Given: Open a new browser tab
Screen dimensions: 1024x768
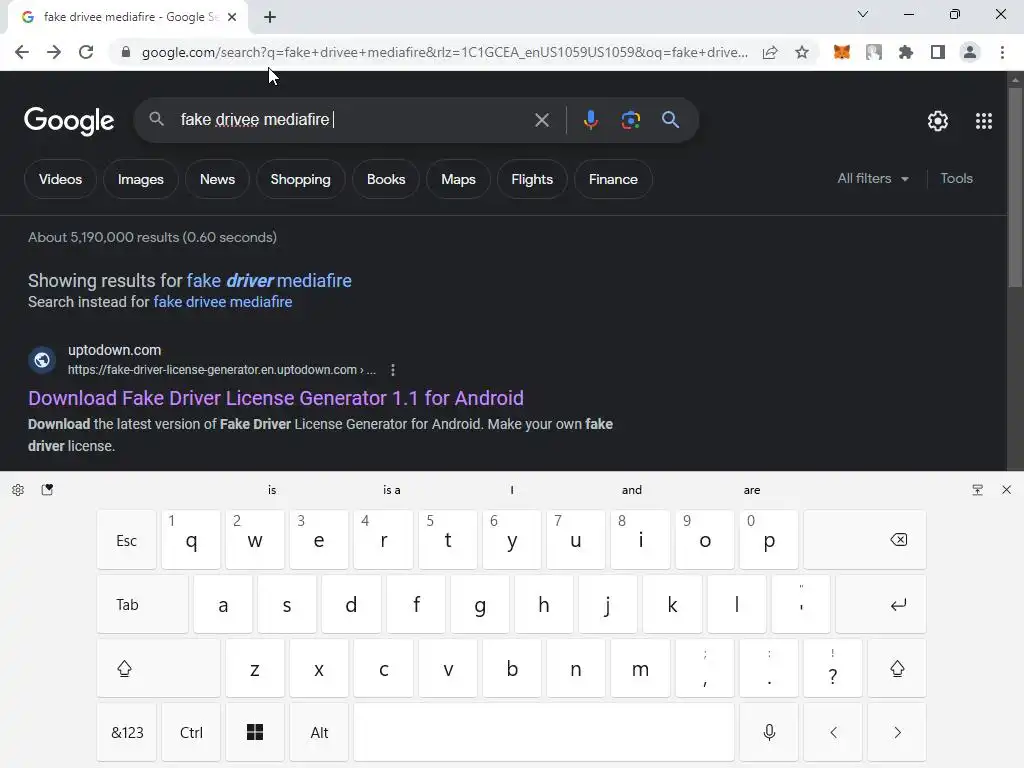Looking at the screenshot, I should click(x=270, y=17).
